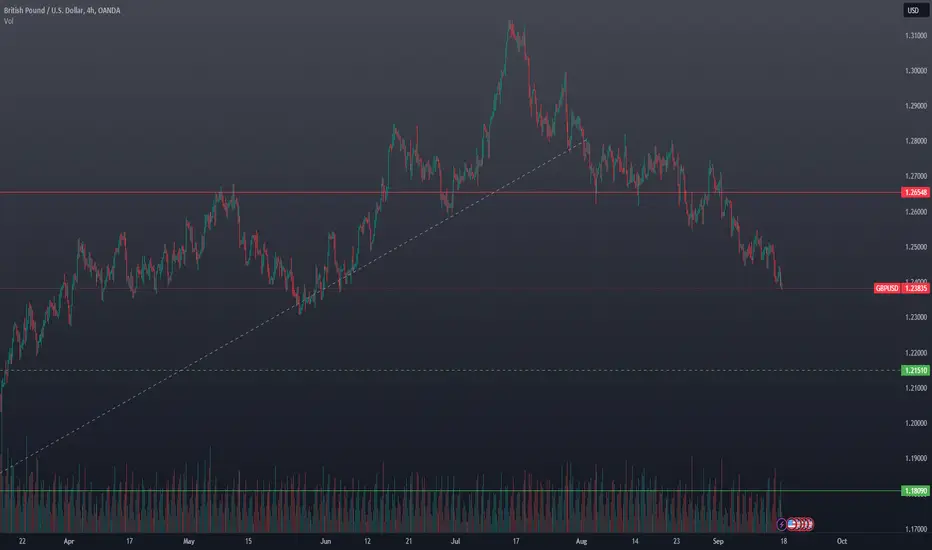The height and width of the screenshot is (550, 932).
Task: Click the Apr label on time axis
Action: [69, 541]
